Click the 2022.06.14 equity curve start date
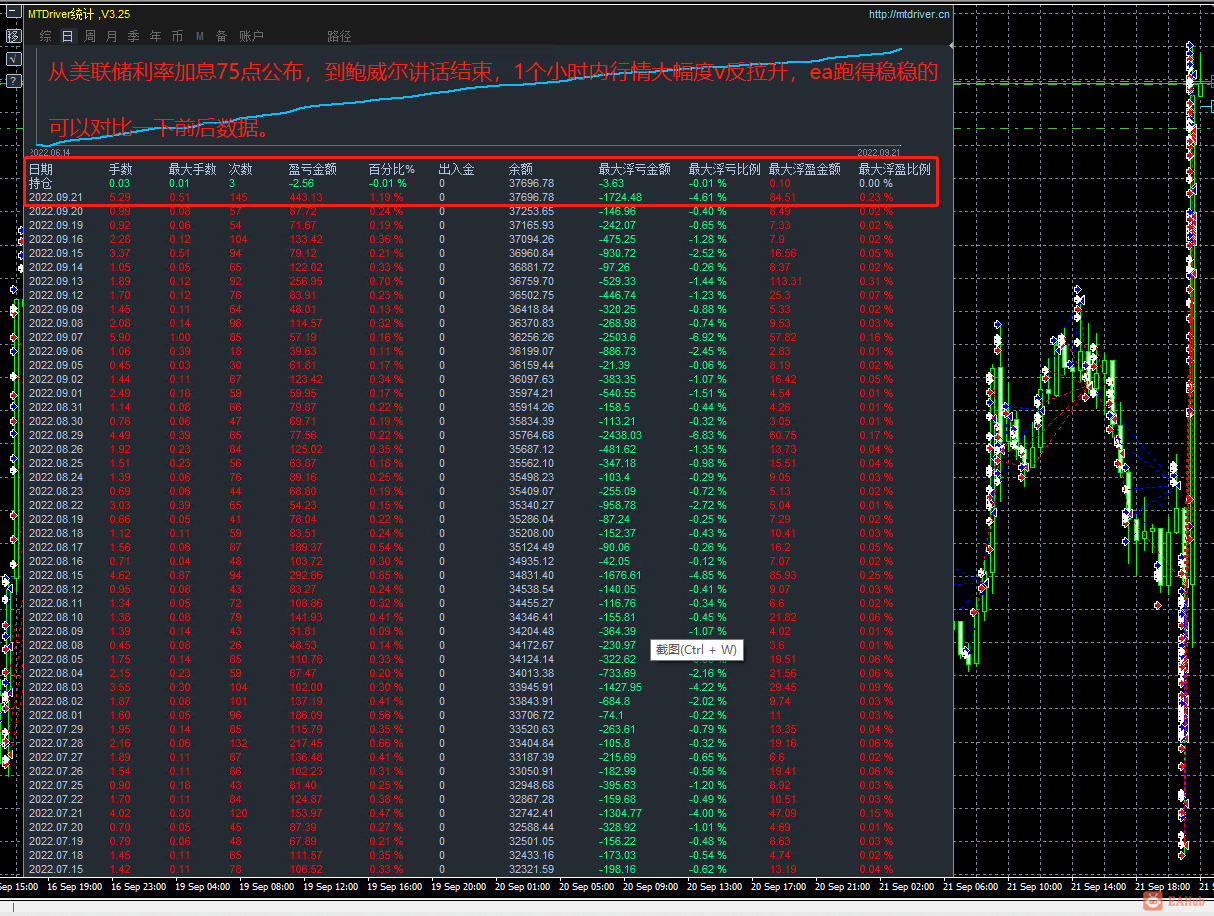 (x=49, y=151)
